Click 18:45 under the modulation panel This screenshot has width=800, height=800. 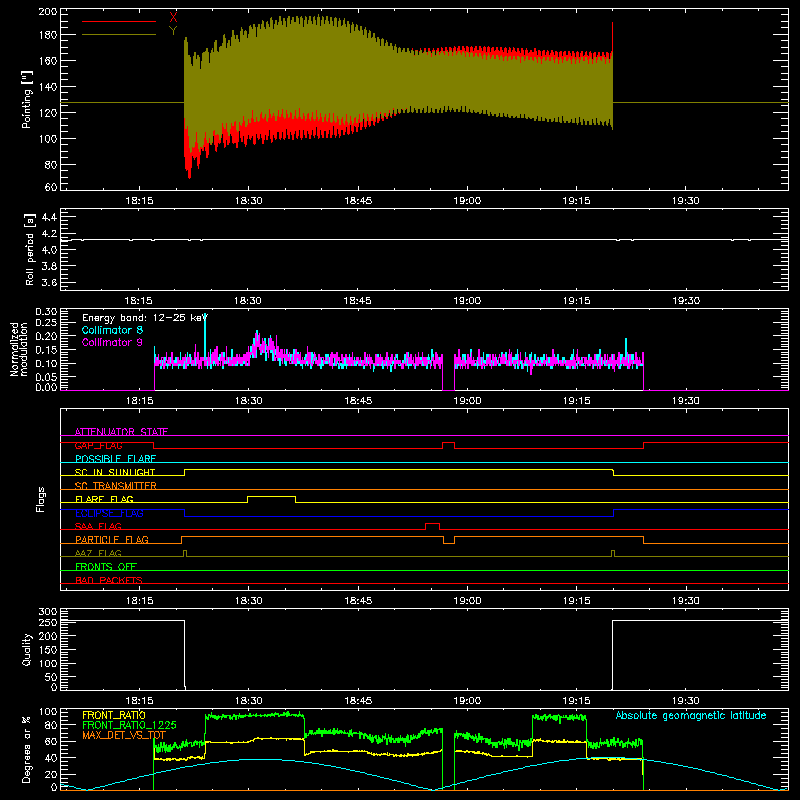coord(358,401)
